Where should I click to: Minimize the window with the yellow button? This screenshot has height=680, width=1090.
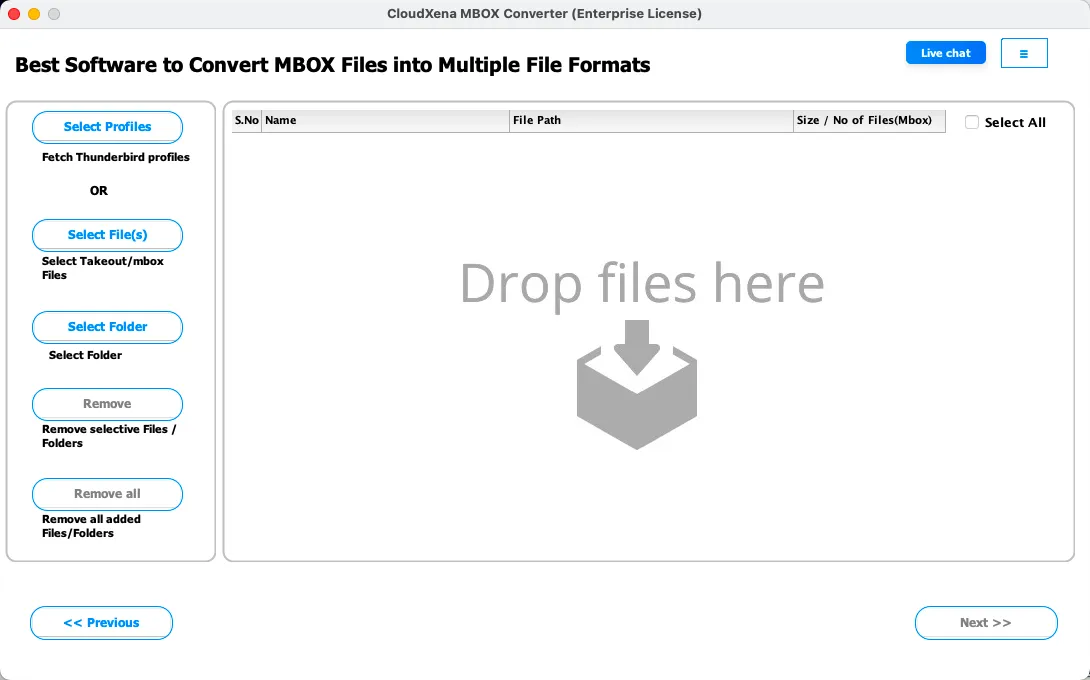pos(34,14)
